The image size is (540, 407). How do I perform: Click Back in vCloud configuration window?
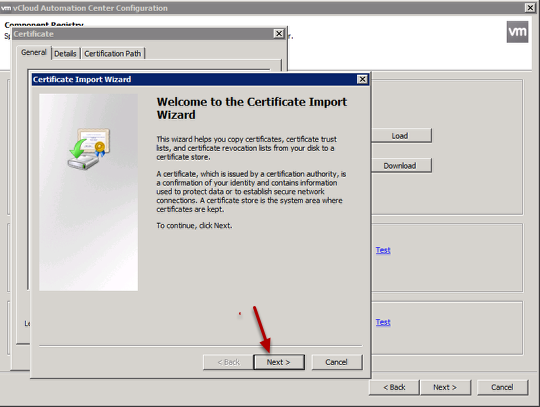point(394,387)
